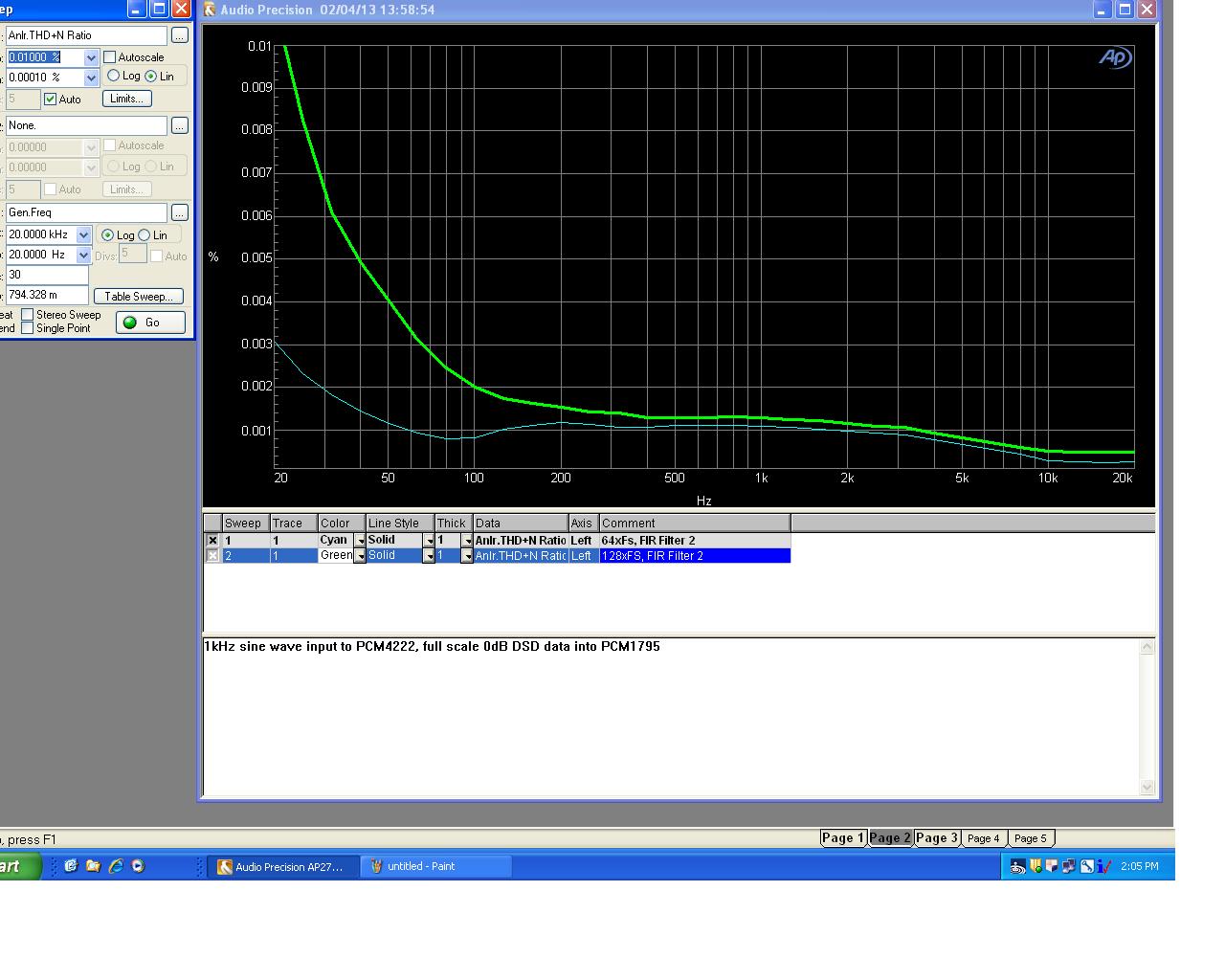Select the Log radio for Gen.Freq sweep
Screen dimensions: 1225x980
[107, 234]
